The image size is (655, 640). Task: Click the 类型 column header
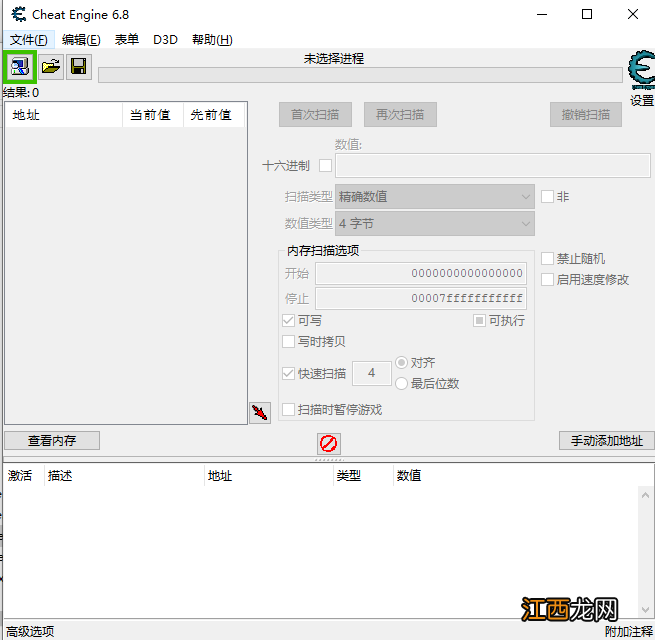(x=363, y=475)
